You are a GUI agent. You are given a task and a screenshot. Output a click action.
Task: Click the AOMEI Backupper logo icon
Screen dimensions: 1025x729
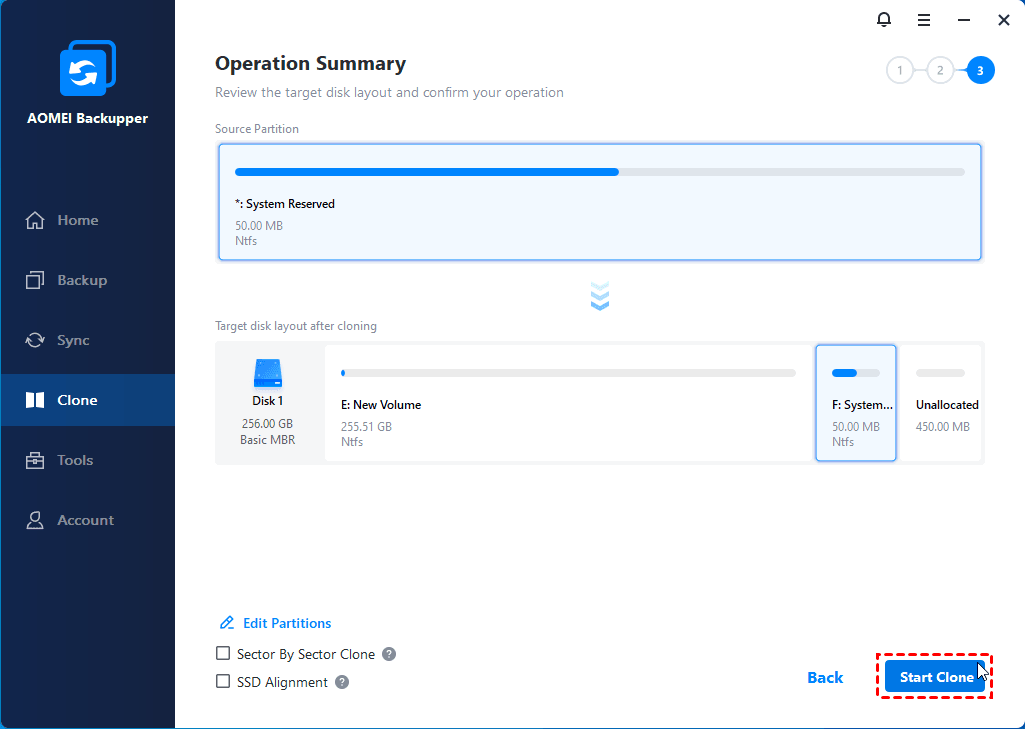pyautogui.click(x=87, y=69)
